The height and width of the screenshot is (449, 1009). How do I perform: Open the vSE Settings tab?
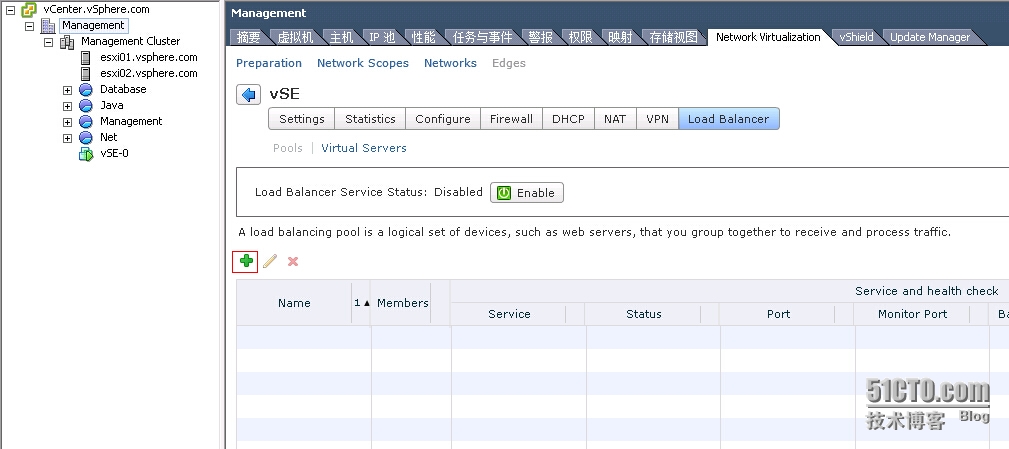[x=302, y=119]
